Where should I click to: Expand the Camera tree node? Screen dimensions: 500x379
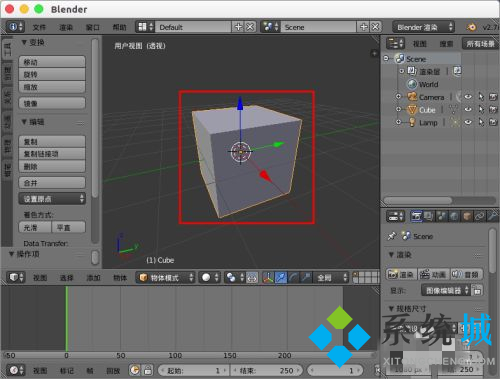point(398,97)
